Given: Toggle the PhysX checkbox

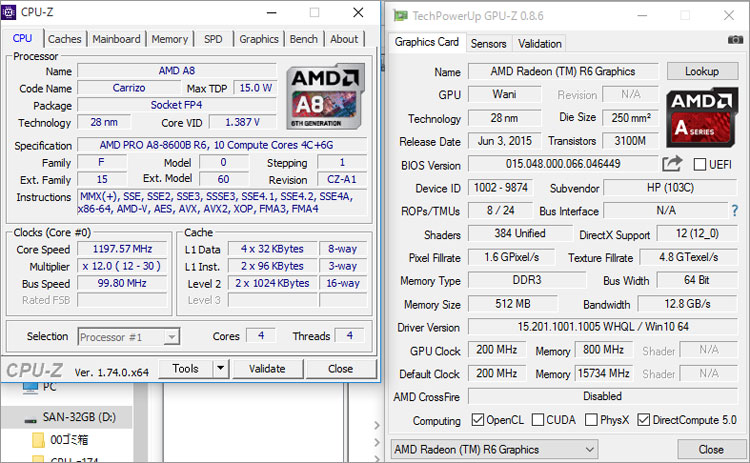Looking at the screenshot, I should [x=591, y=419].
